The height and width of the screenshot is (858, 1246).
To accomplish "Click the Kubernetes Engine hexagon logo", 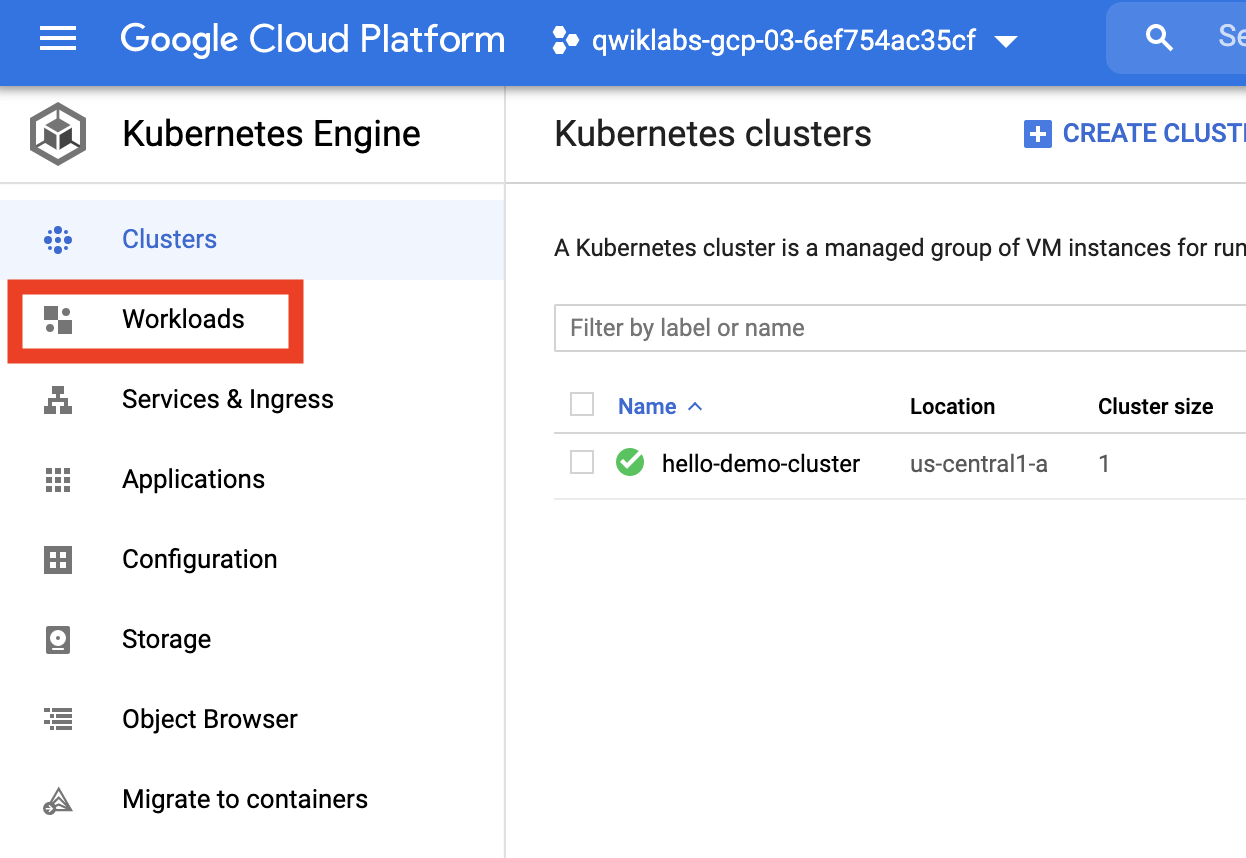I will (x=58, y=133).
